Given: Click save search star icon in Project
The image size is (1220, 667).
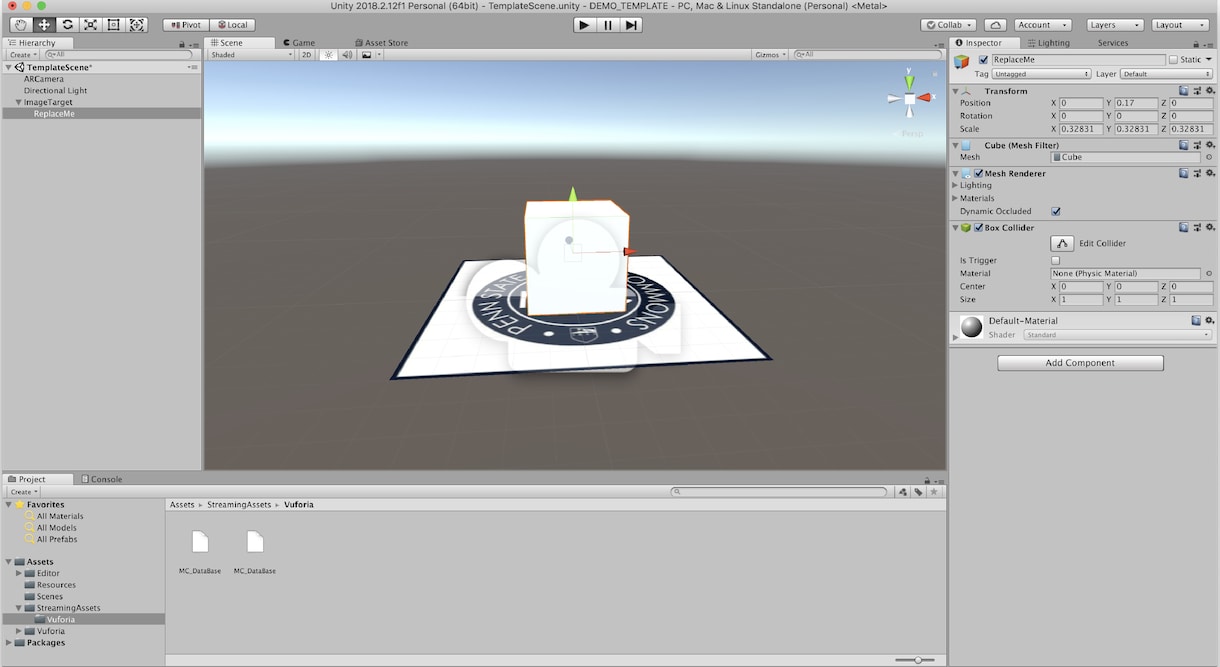Looking at the screenshot, I should pyautogui.click(x=935, y=492).
